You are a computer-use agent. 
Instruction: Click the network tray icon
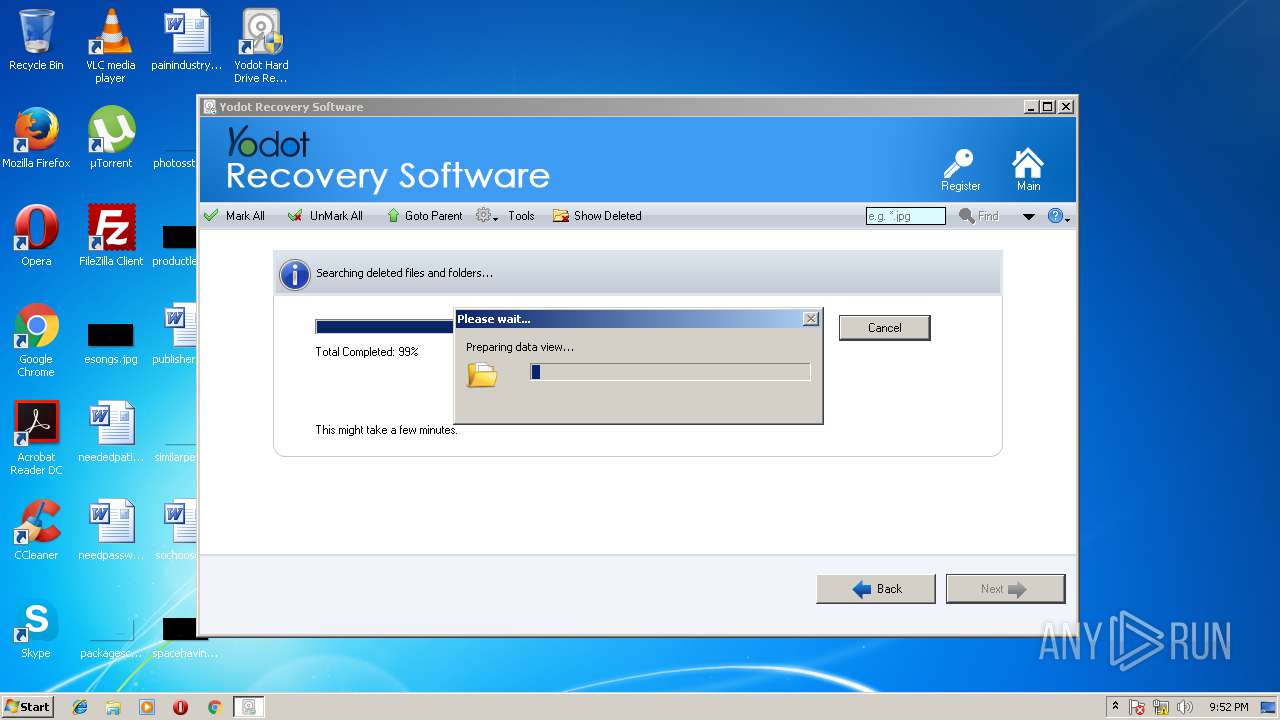point(1161,707)
